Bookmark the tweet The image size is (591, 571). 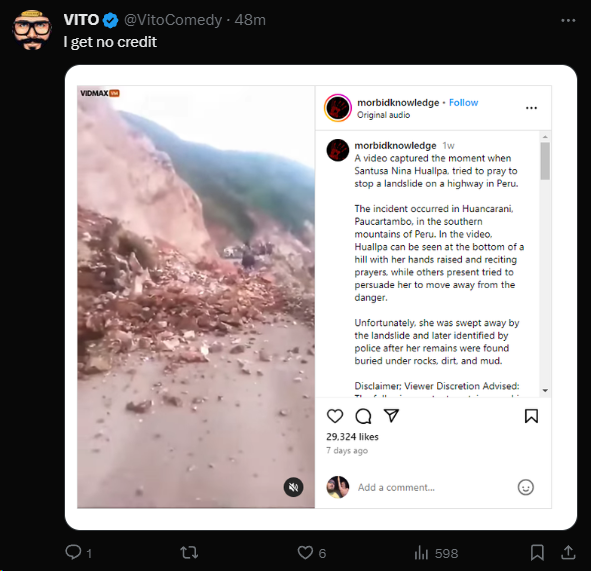click(537, 553)
